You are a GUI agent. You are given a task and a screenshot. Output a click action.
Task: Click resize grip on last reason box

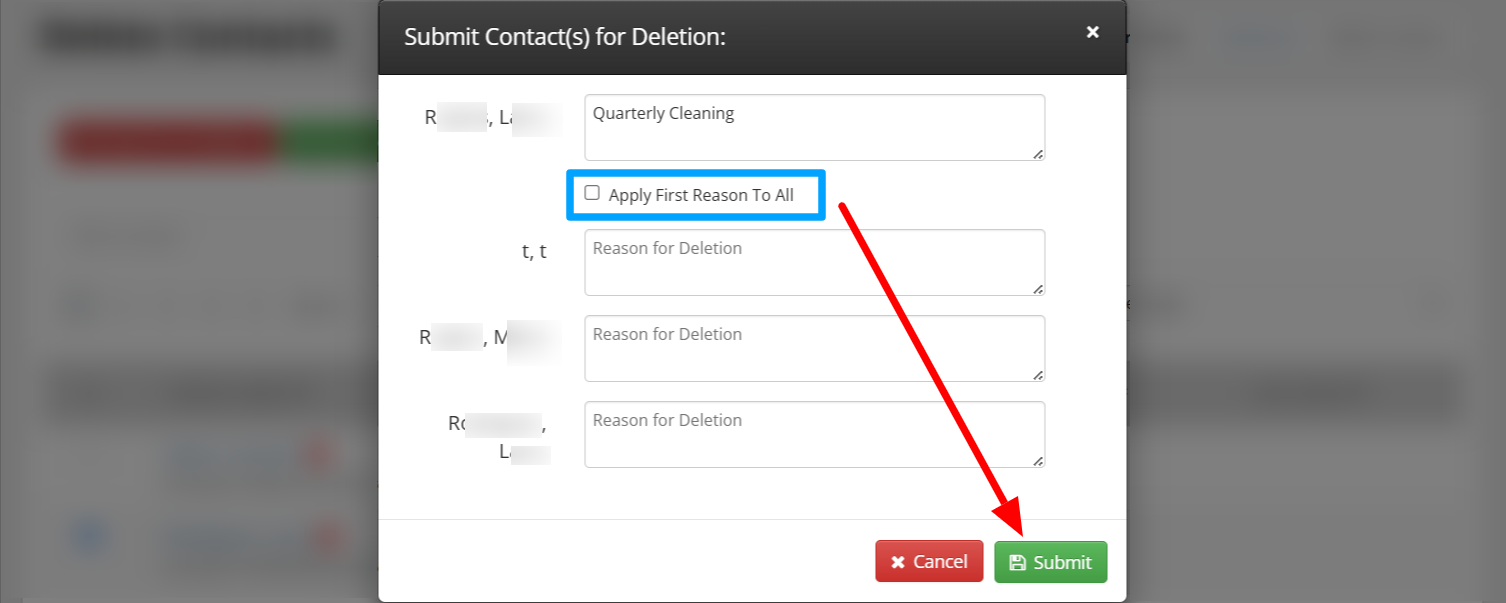point(1038,460)
